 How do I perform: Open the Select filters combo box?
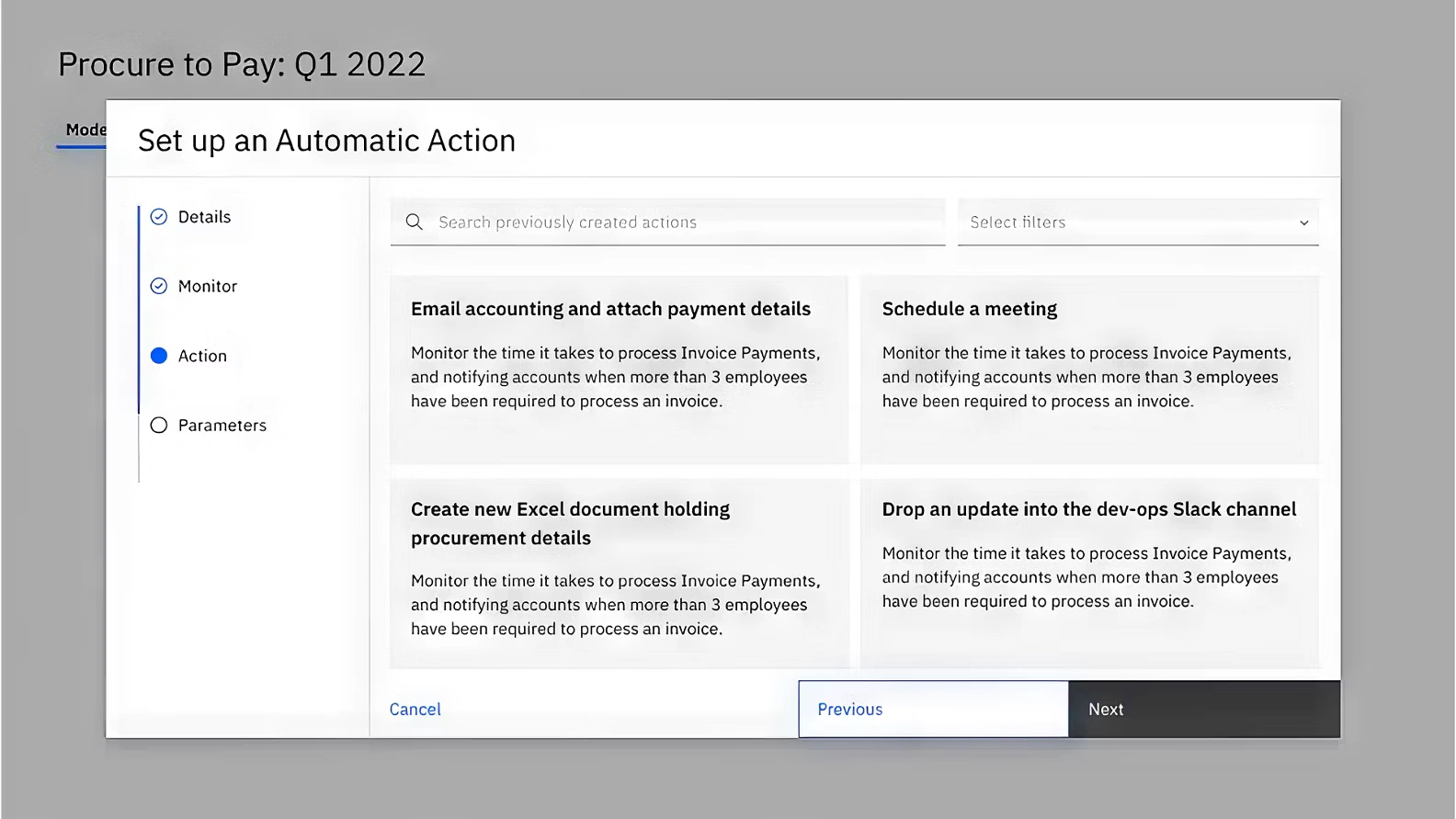(x=1136, y=222)
